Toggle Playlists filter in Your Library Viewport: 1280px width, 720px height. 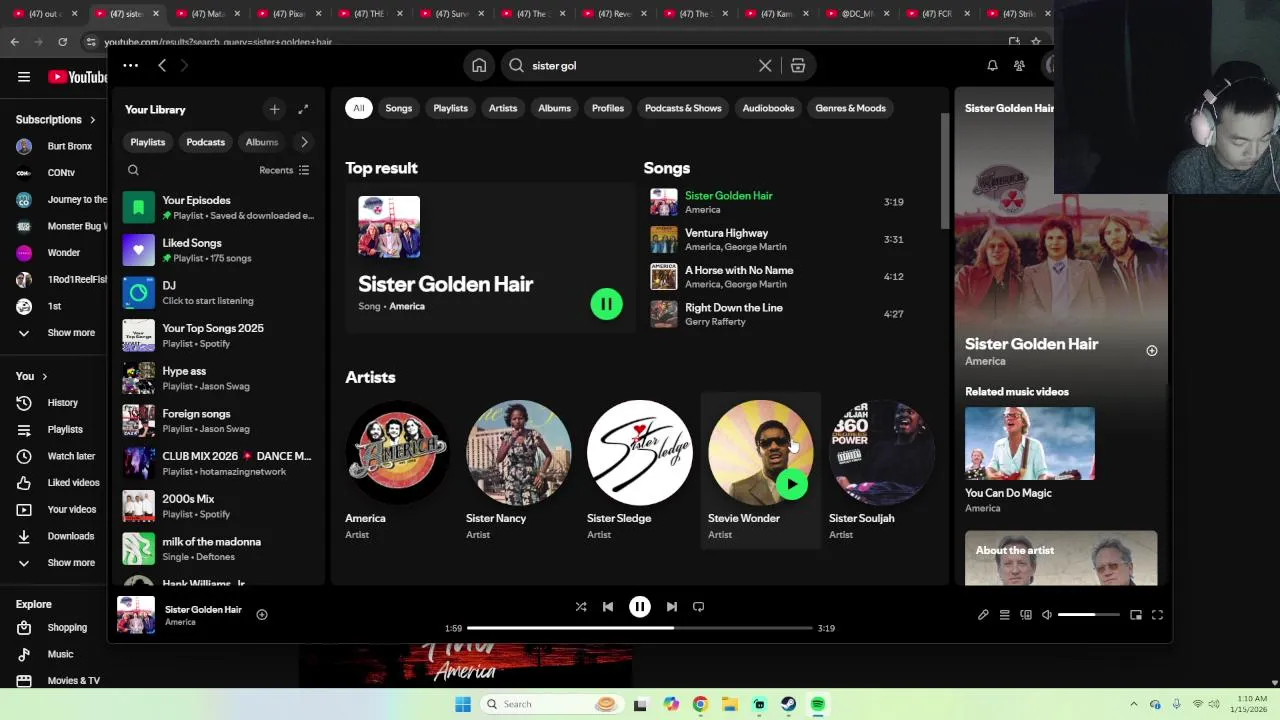[x=148, y=142]
